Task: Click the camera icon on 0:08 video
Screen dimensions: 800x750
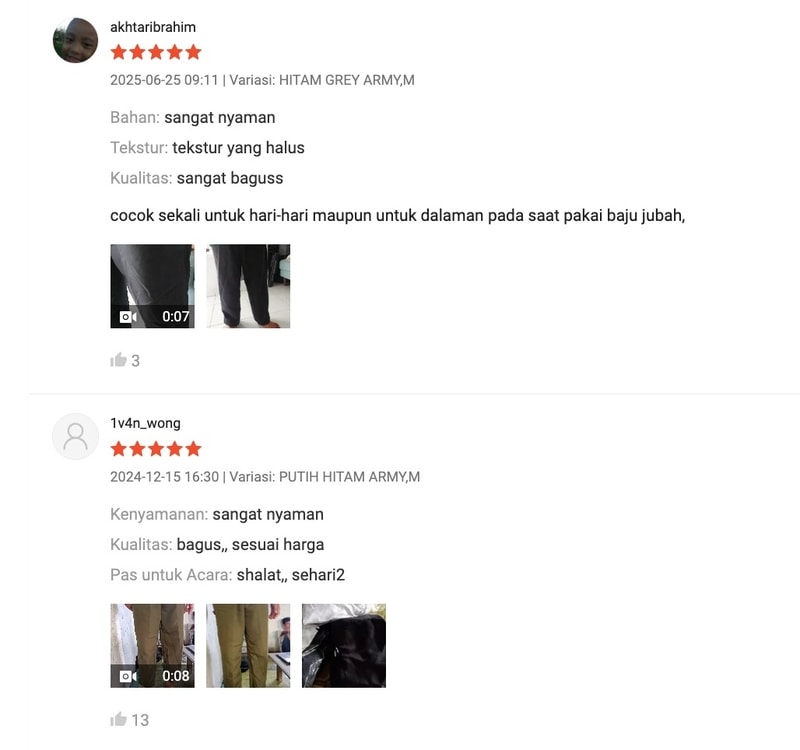Action: click(128, 676)
